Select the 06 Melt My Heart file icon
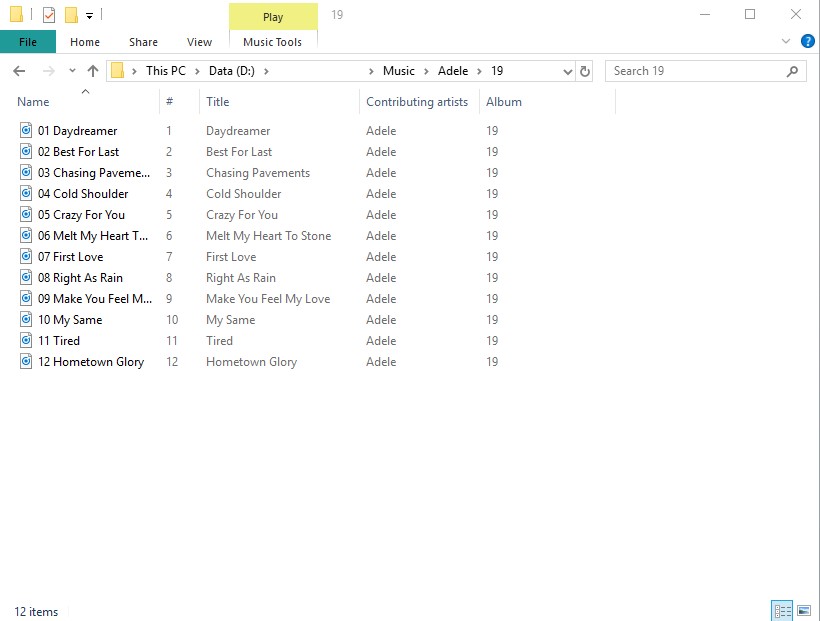Screen dimensions: 820x621 pyautogui.click(x=26, y=235)
